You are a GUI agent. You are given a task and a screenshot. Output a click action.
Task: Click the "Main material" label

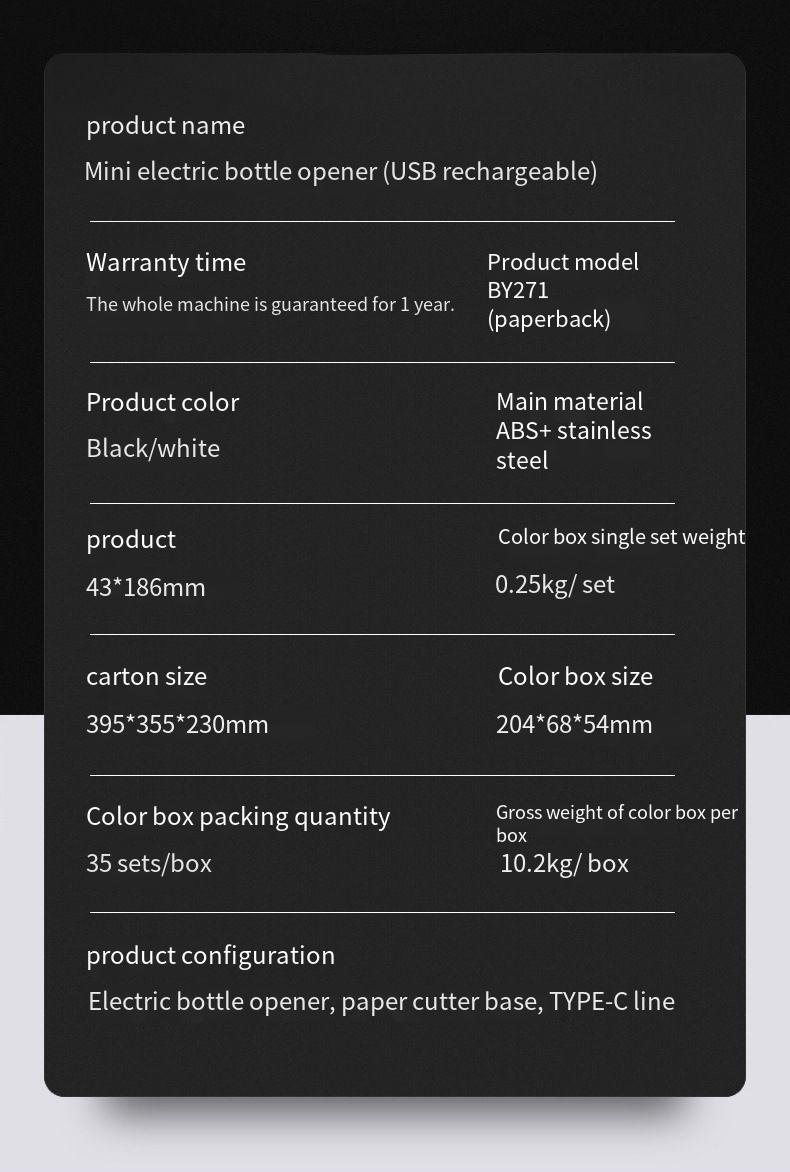(x=569, y=402)
